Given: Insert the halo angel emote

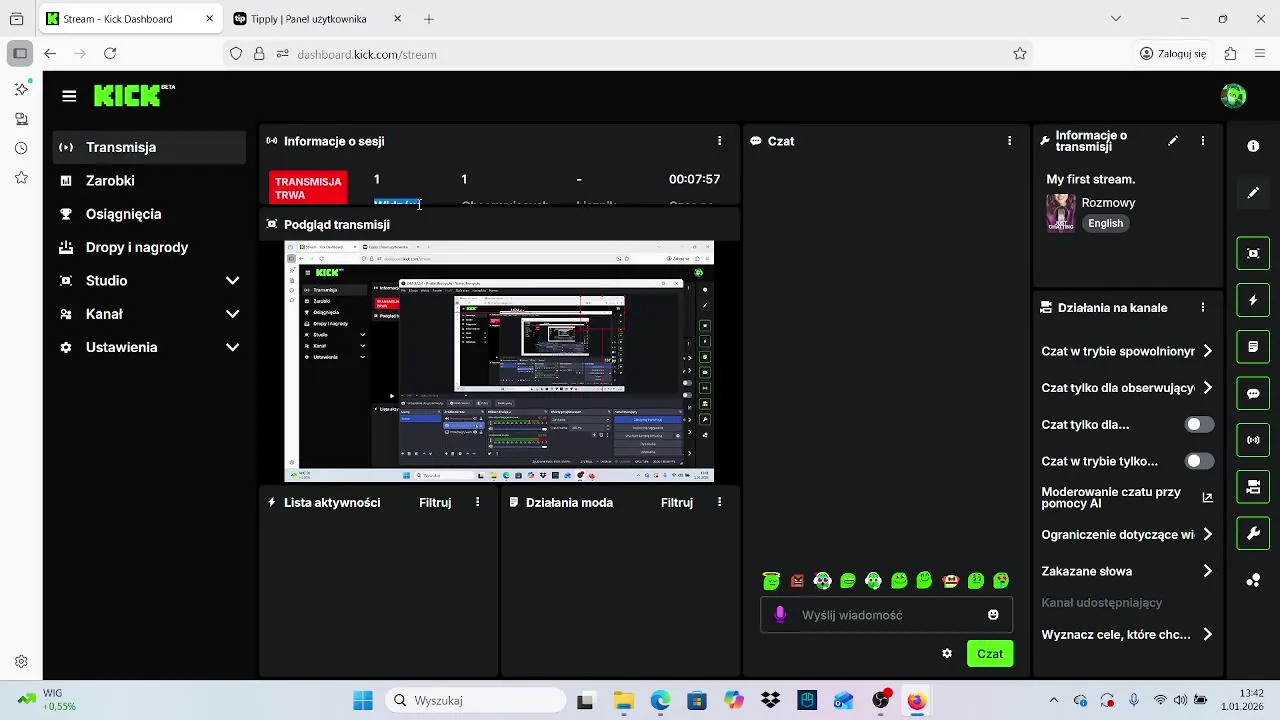Looking at the screenshot, I should (x=771, y=580).
